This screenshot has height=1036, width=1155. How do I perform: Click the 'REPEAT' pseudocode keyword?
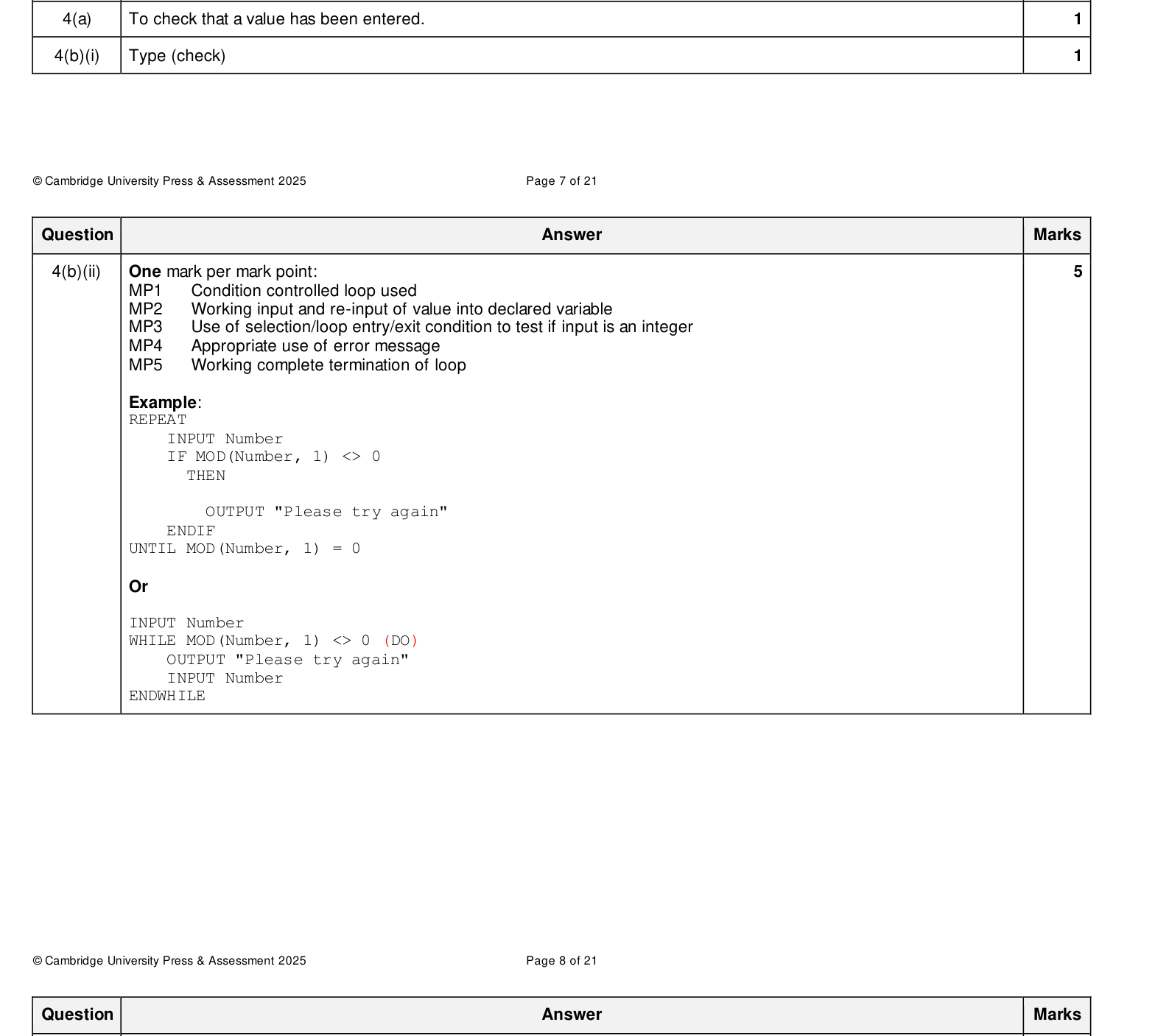click(158, 420)
